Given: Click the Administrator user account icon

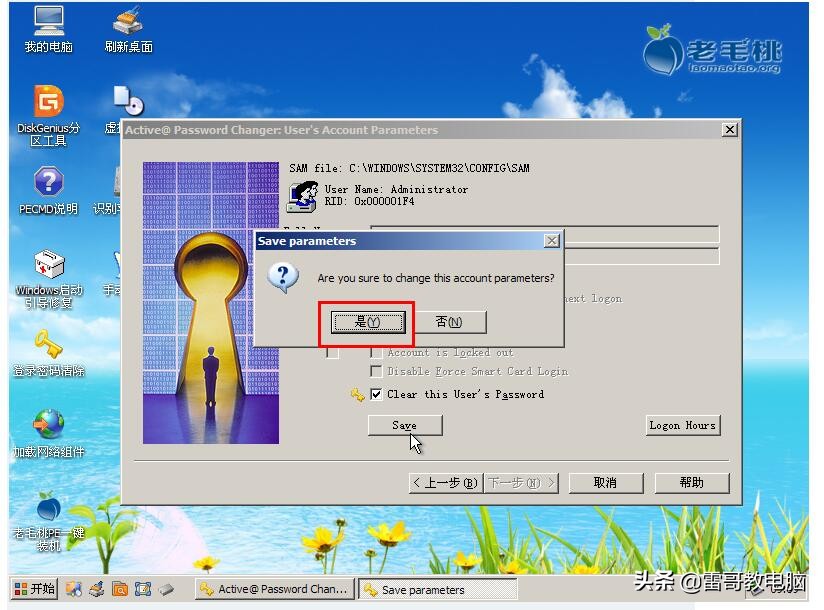Looking at the screenshot, I should click(303, 197).
